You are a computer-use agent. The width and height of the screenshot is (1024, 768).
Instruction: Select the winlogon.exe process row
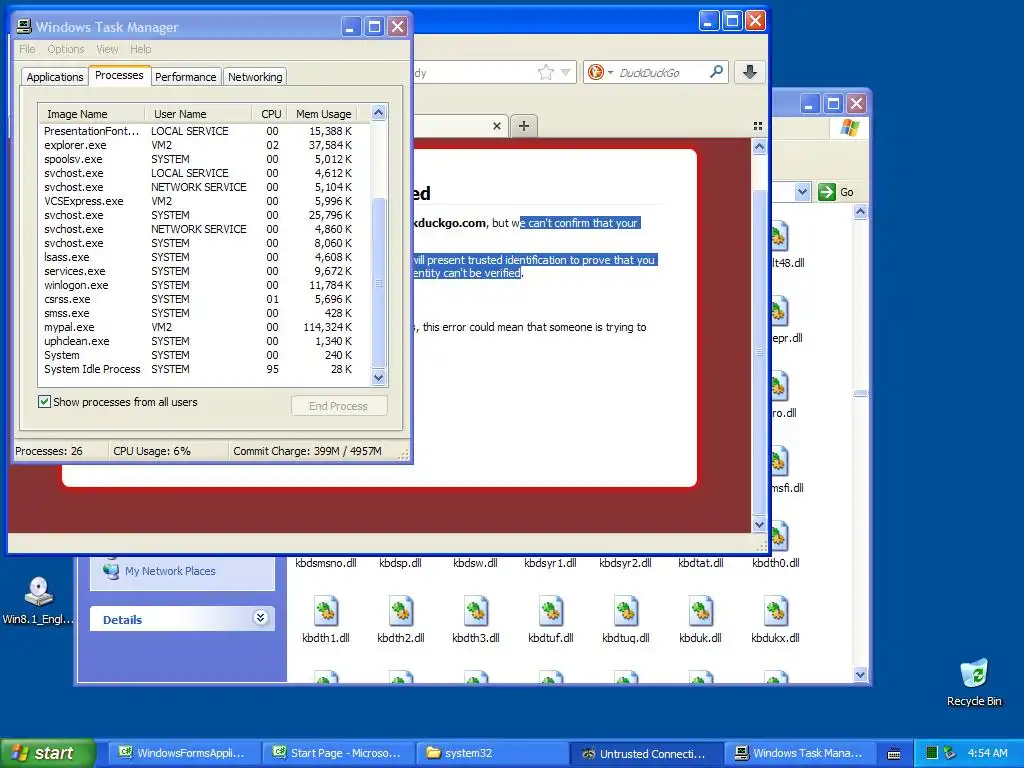click(204, 285)
